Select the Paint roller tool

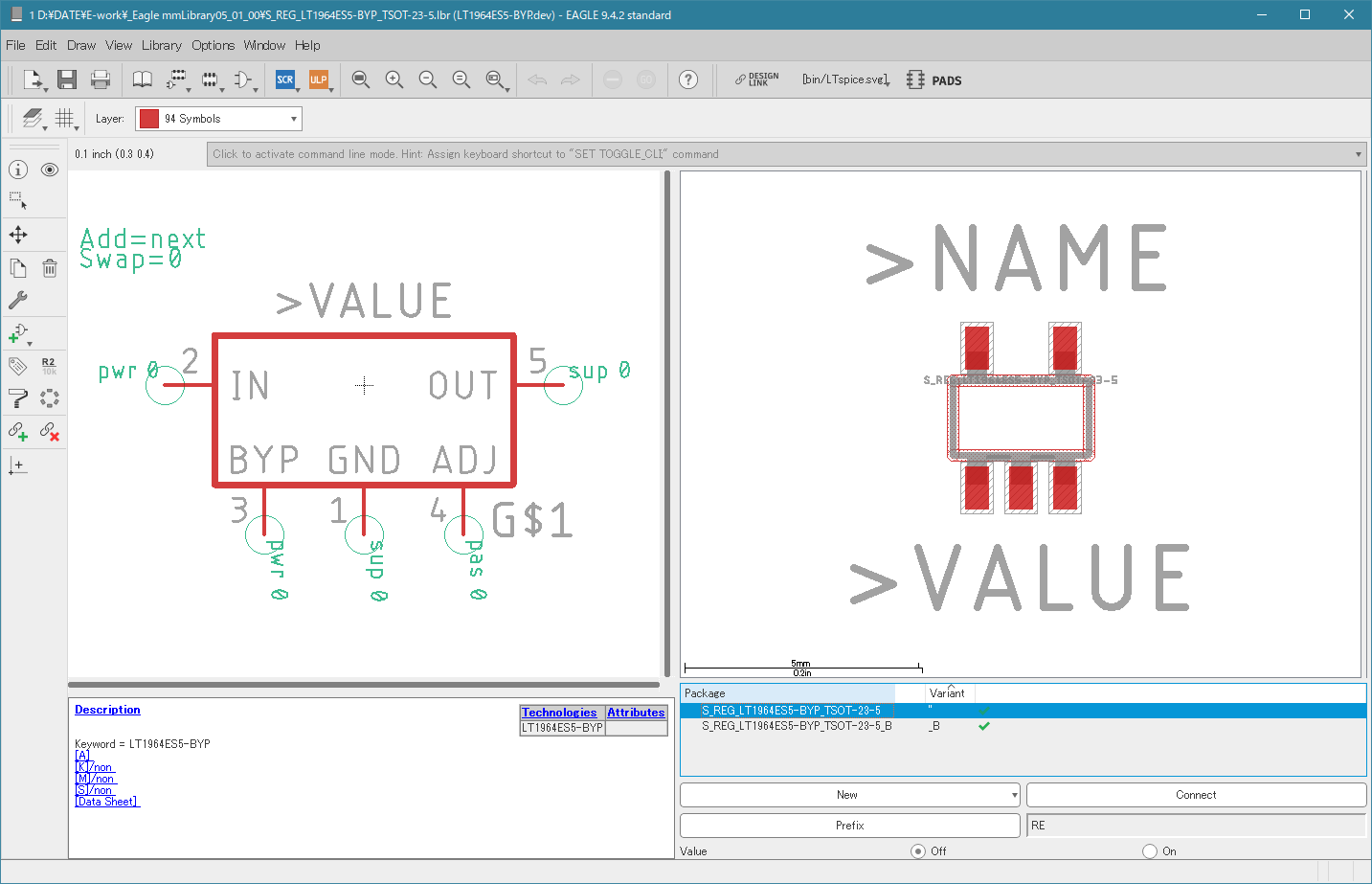tap(18, 398)
